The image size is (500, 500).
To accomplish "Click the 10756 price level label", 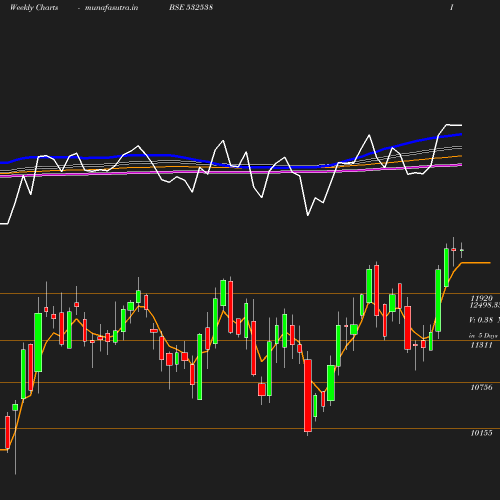I will click(481, 387).
